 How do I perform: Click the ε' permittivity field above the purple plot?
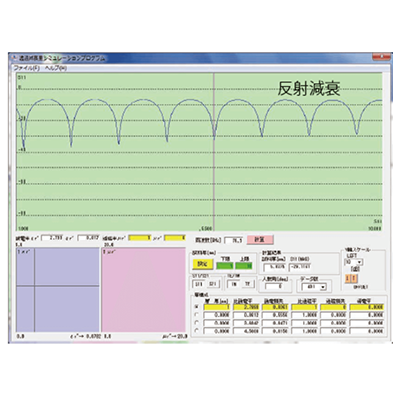(x=52, y=238)
